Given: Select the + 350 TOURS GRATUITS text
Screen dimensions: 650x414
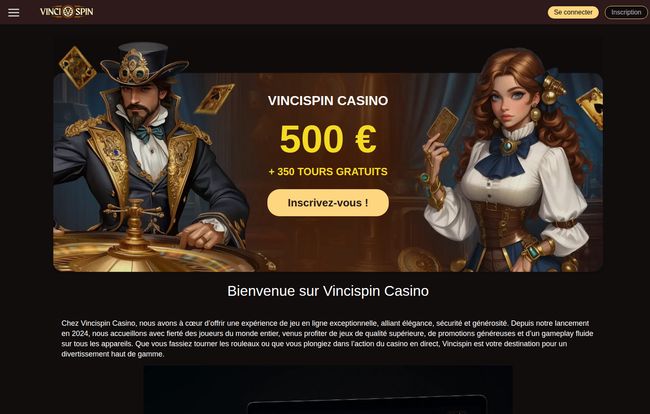Looking at the screenshot, I should [328, 172].
